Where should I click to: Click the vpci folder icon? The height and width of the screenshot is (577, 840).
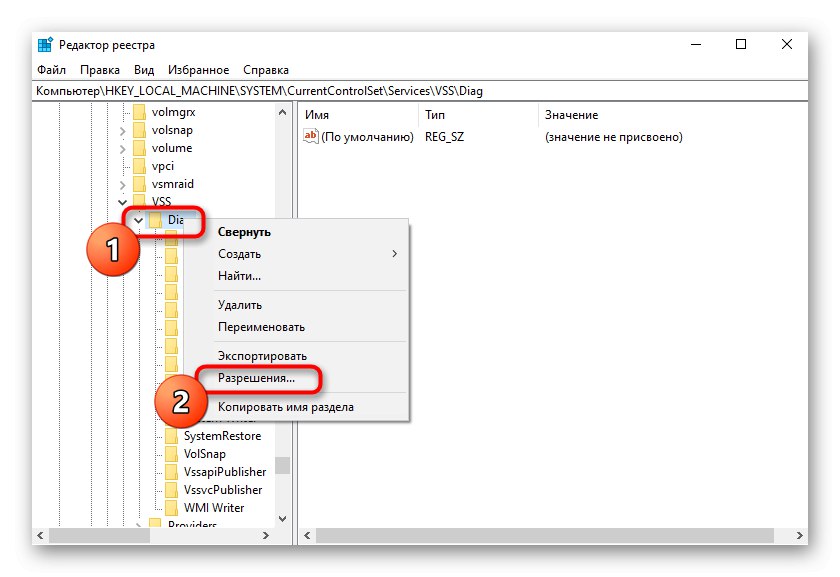pyautogui.click(x=139, y=166)
